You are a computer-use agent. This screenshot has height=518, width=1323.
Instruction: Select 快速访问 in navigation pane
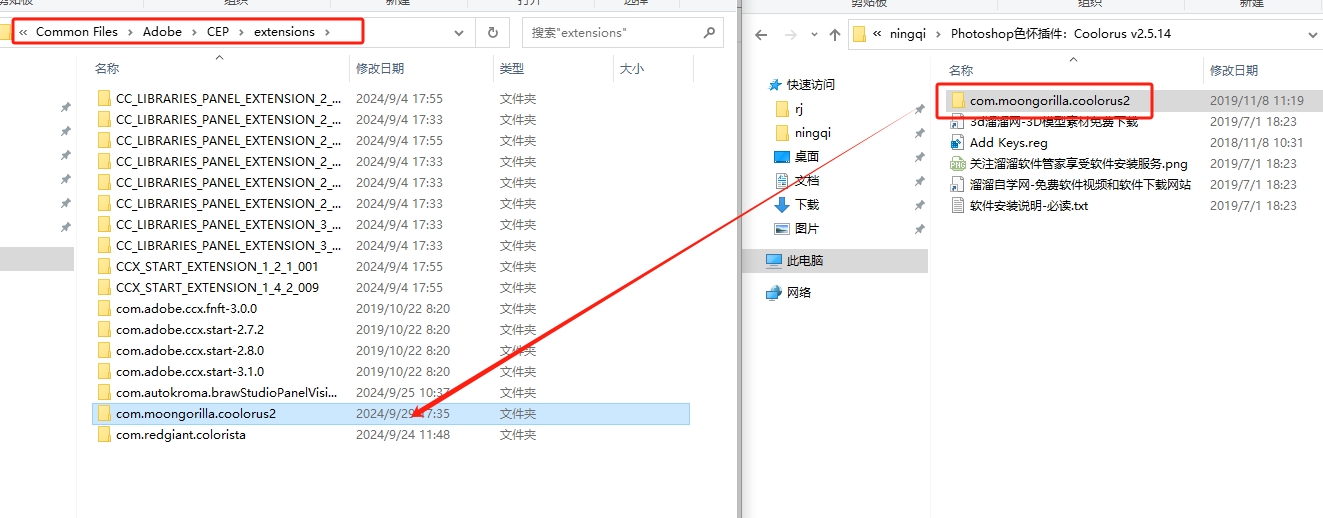click(x=810, y=85)
